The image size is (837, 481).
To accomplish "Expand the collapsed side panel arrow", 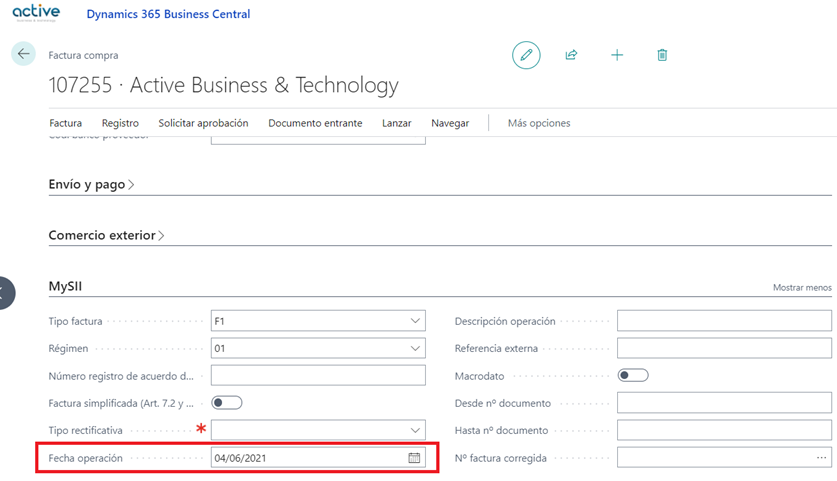I will pyautogui.click(x=5, y=293).
